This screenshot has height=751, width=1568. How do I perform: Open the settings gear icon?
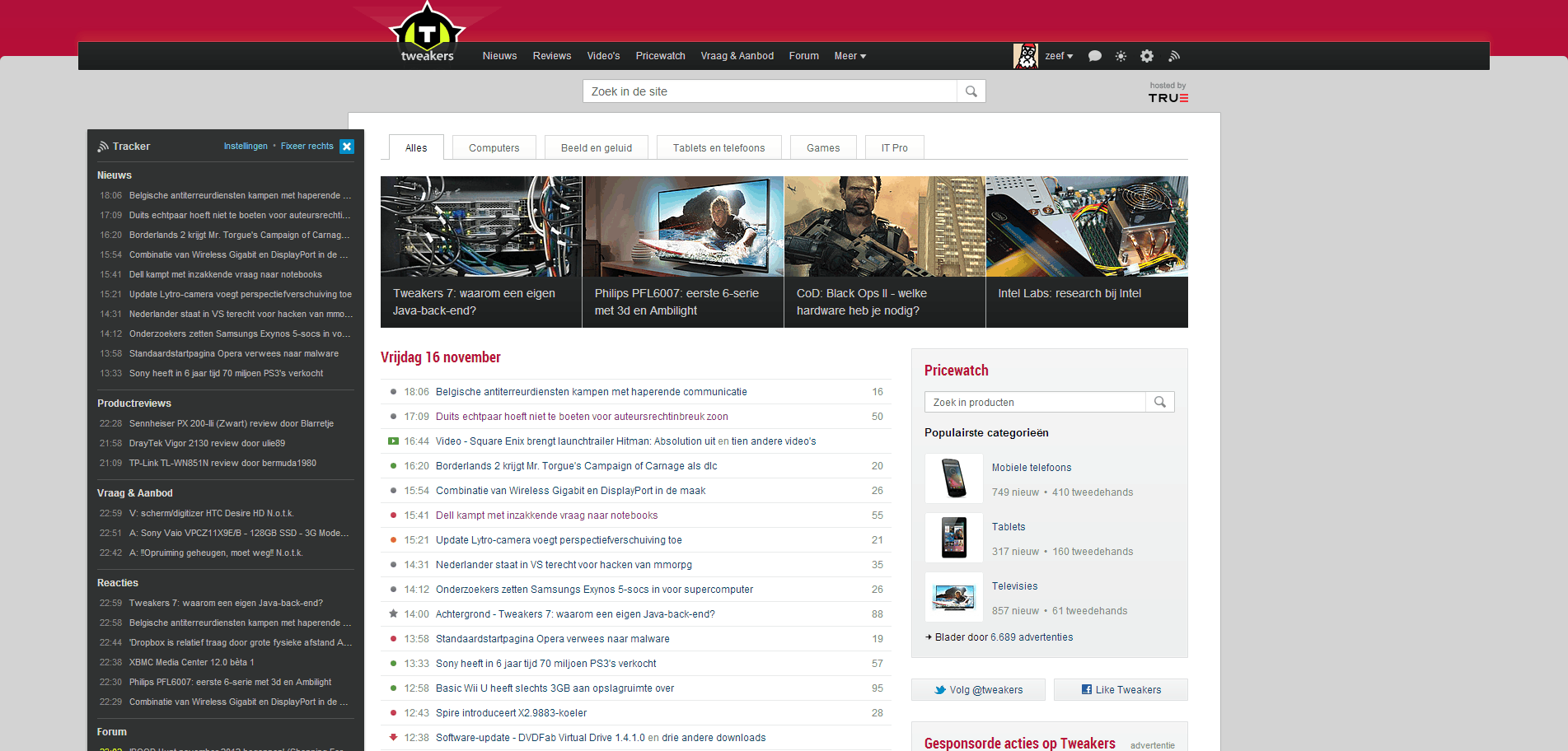[1147, 56]
